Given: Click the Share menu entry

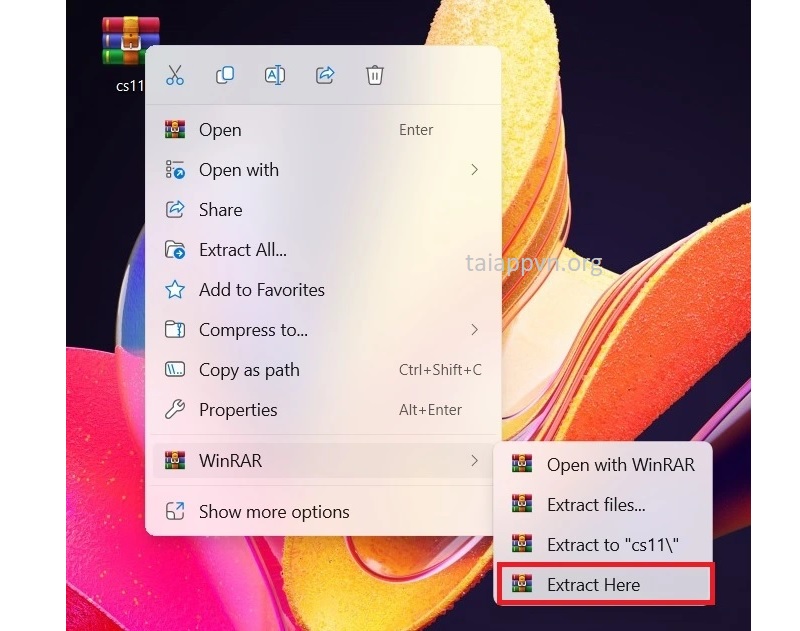Looking at the screenshot, I should (x=220, y=210).
